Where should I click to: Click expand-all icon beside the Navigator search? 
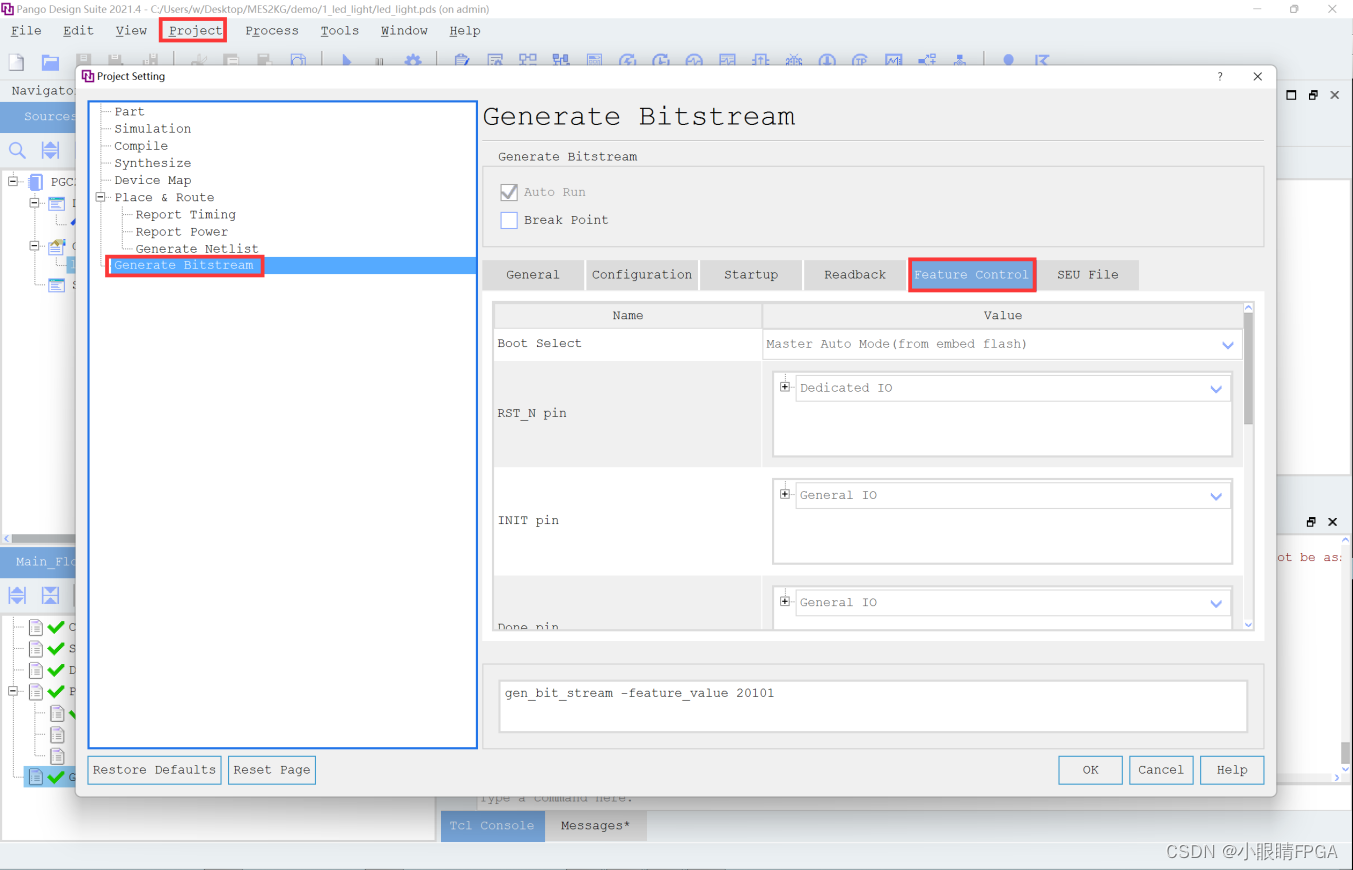tap(50, 151)
